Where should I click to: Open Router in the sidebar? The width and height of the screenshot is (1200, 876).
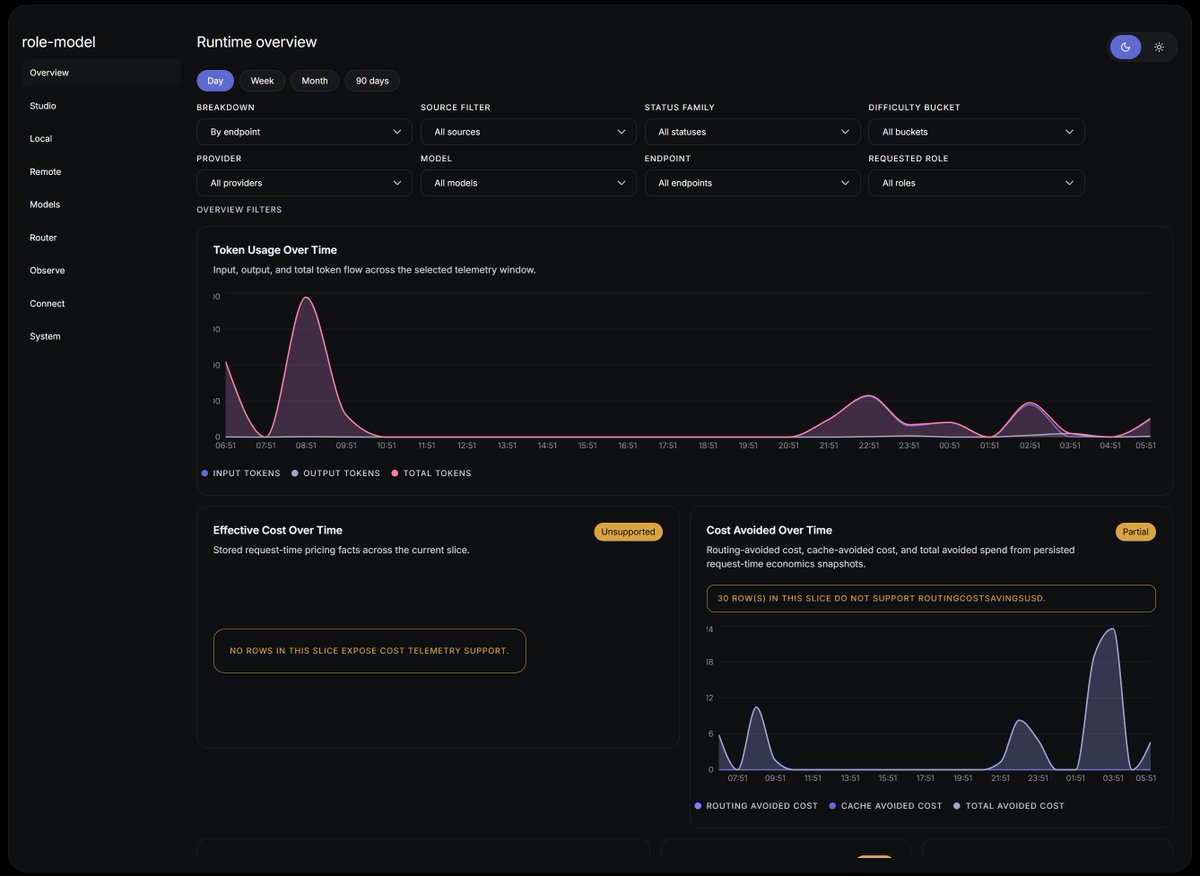(x=101, y=238)
